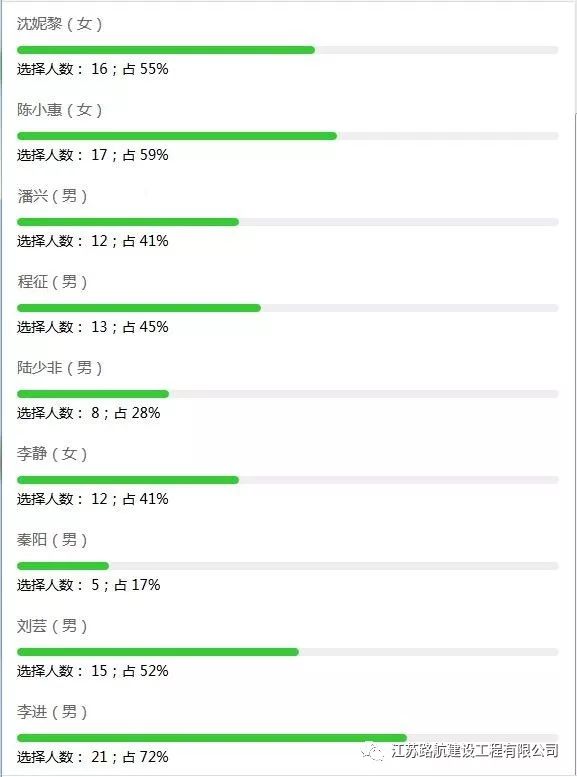This screenshot has width=577, height=777.
Task: Select the 秦阳（男）option label
Action: [x=53, y=540]
